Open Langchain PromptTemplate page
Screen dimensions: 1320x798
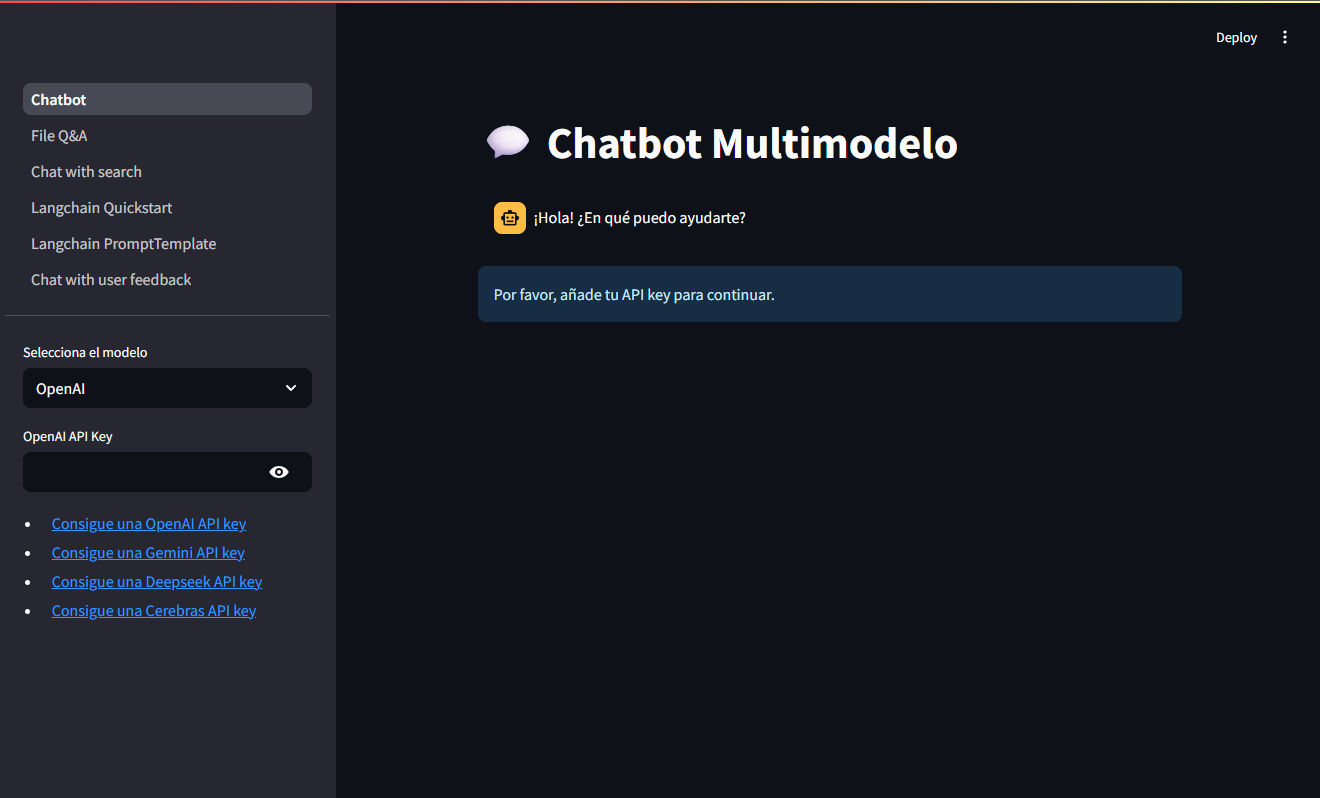[167, 243]
